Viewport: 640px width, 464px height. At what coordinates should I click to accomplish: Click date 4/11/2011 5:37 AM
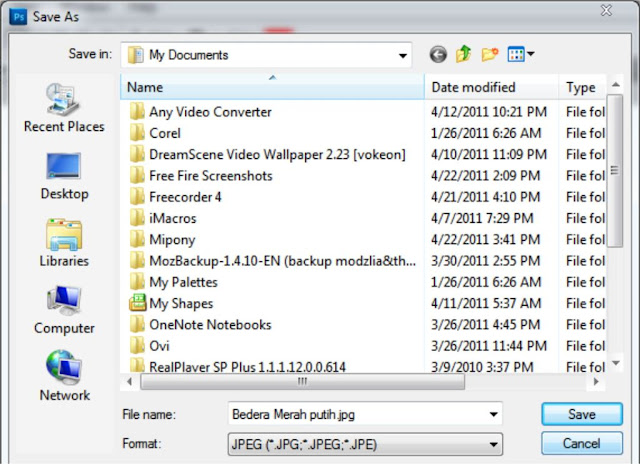point(486,303)
